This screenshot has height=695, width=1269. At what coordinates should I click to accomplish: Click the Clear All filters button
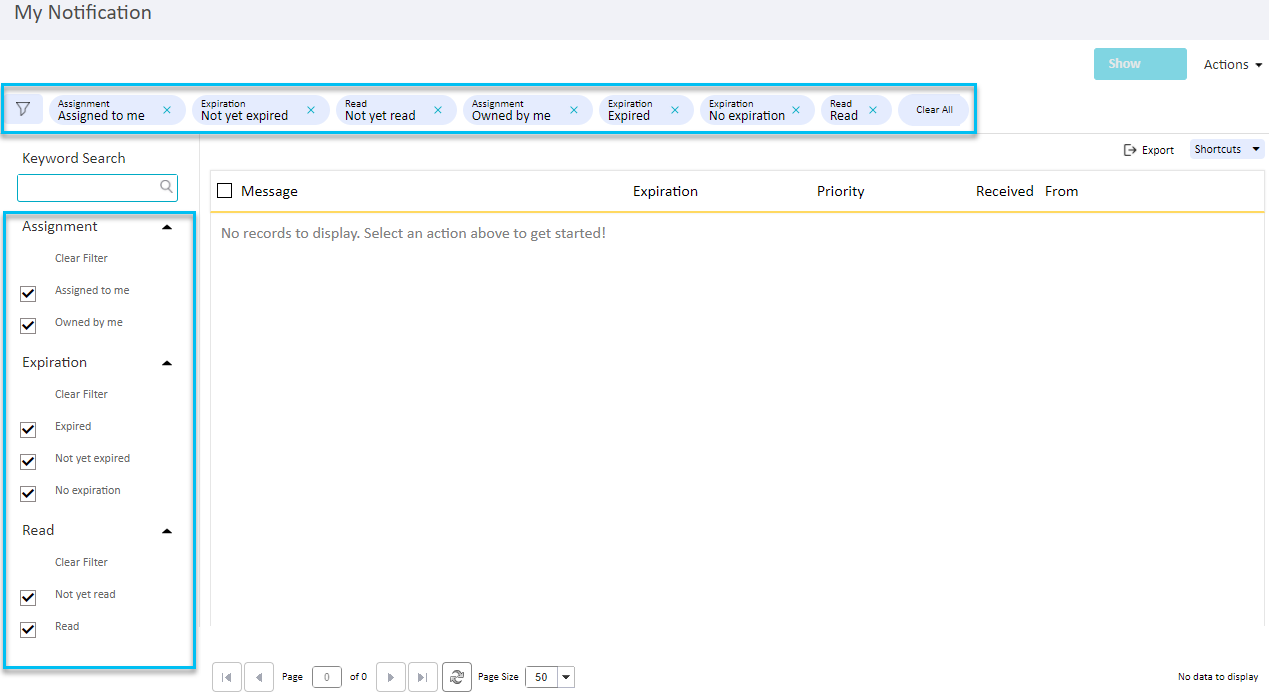point(932,110)
